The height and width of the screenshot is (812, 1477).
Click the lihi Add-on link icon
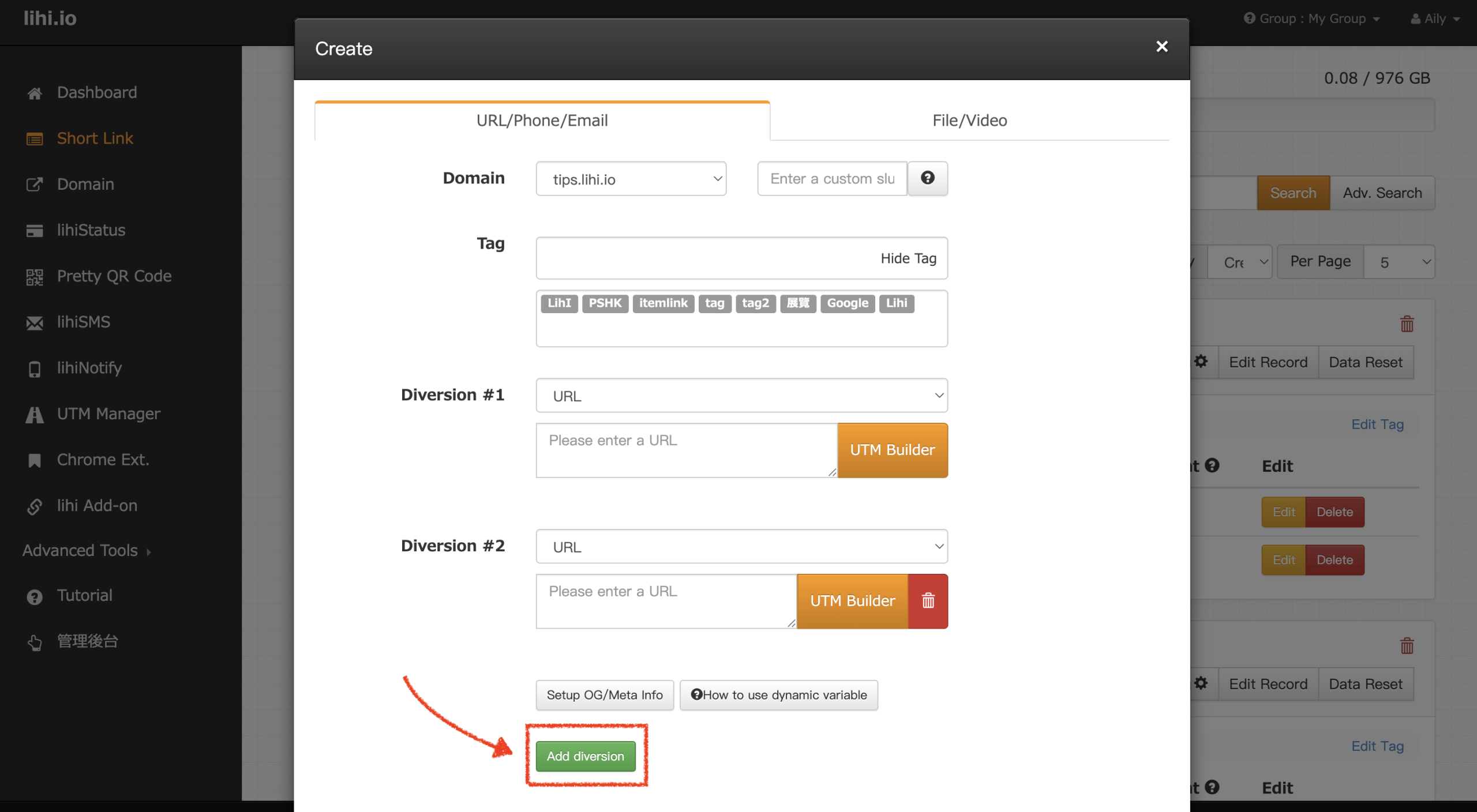coord(35,506)
